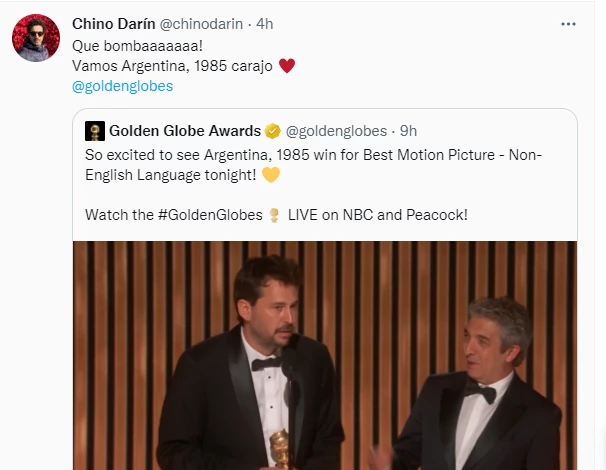Open the quoted tweet's 9h timestamp
Screen dimensions: 606x470
tap(408, 131)
